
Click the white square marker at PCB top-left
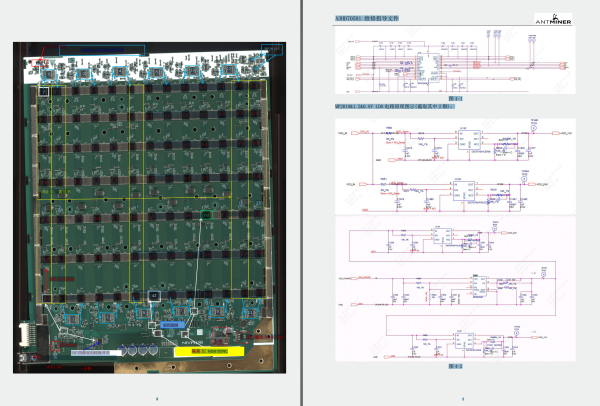[43, 91]
